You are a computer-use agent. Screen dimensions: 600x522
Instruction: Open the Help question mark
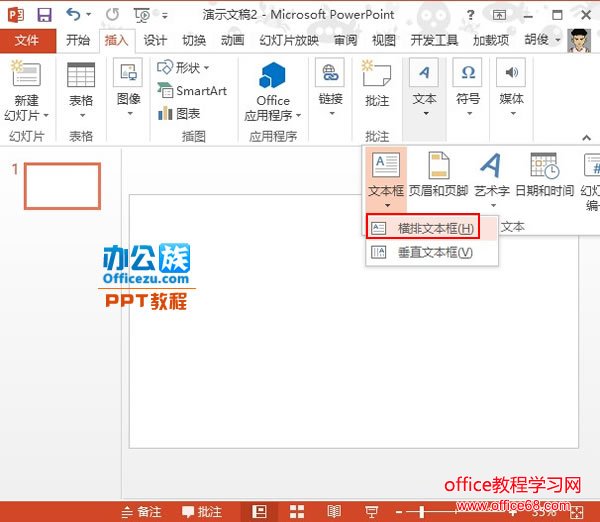(471, 15)
